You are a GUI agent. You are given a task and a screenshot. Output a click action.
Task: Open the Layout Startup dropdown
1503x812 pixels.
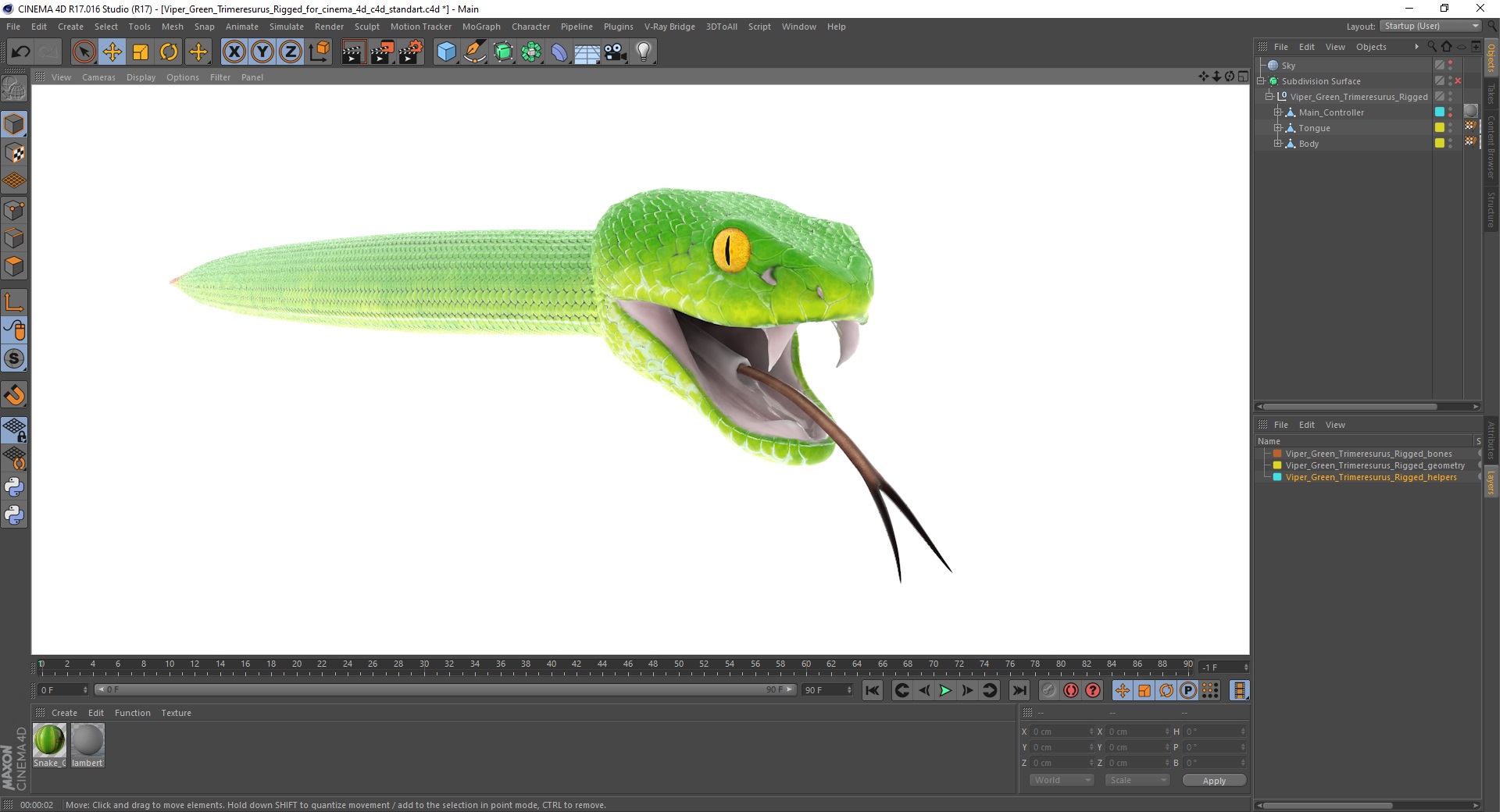[x=1430, y=27]
